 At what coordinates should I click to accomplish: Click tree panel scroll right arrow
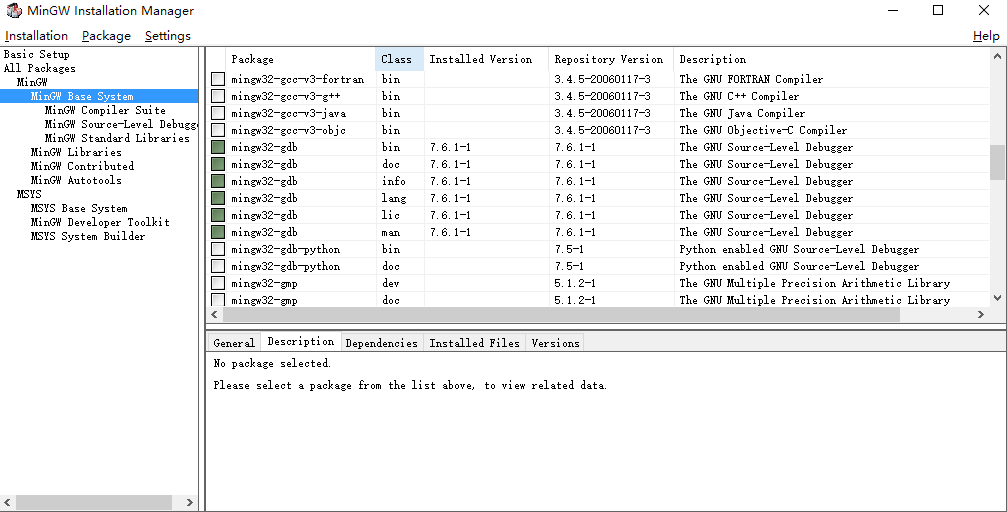point(189,502)
